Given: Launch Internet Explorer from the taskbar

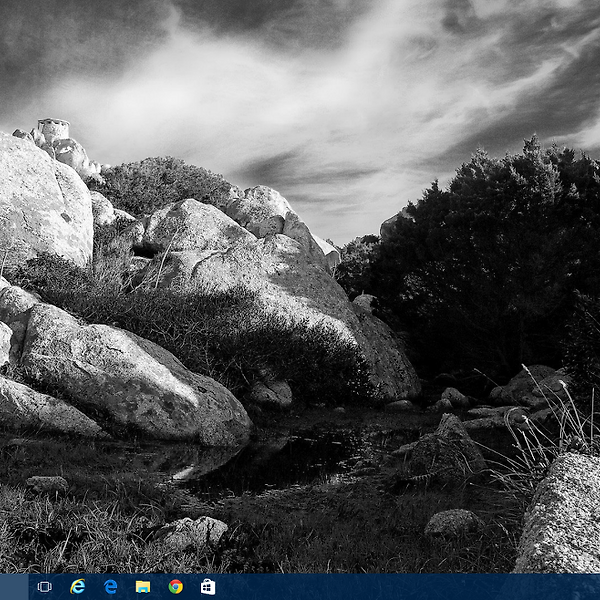Looking at the screenshot, I should coord(77,587).
